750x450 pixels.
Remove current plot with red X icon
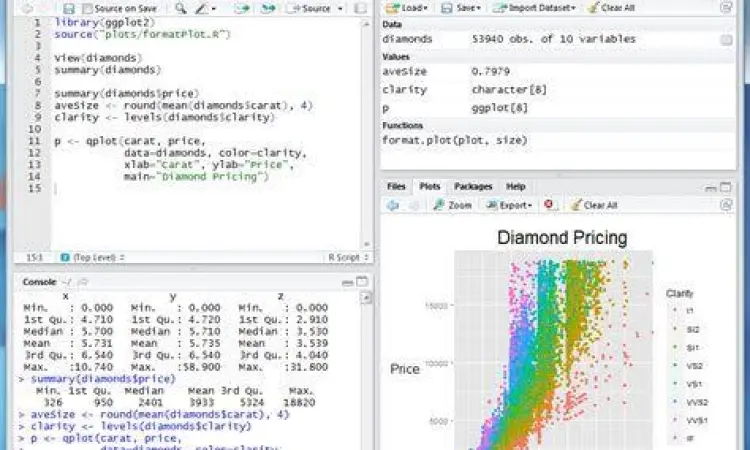tap(548, 205)
